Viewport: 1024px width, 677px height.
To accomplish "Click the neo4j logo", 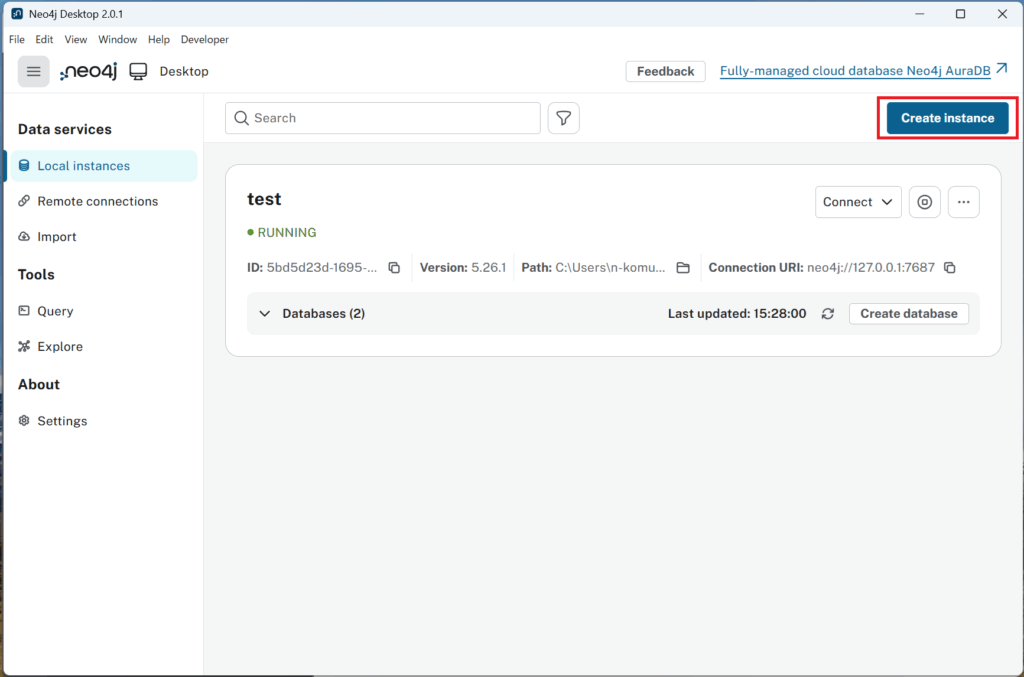I will click(88, 71).
